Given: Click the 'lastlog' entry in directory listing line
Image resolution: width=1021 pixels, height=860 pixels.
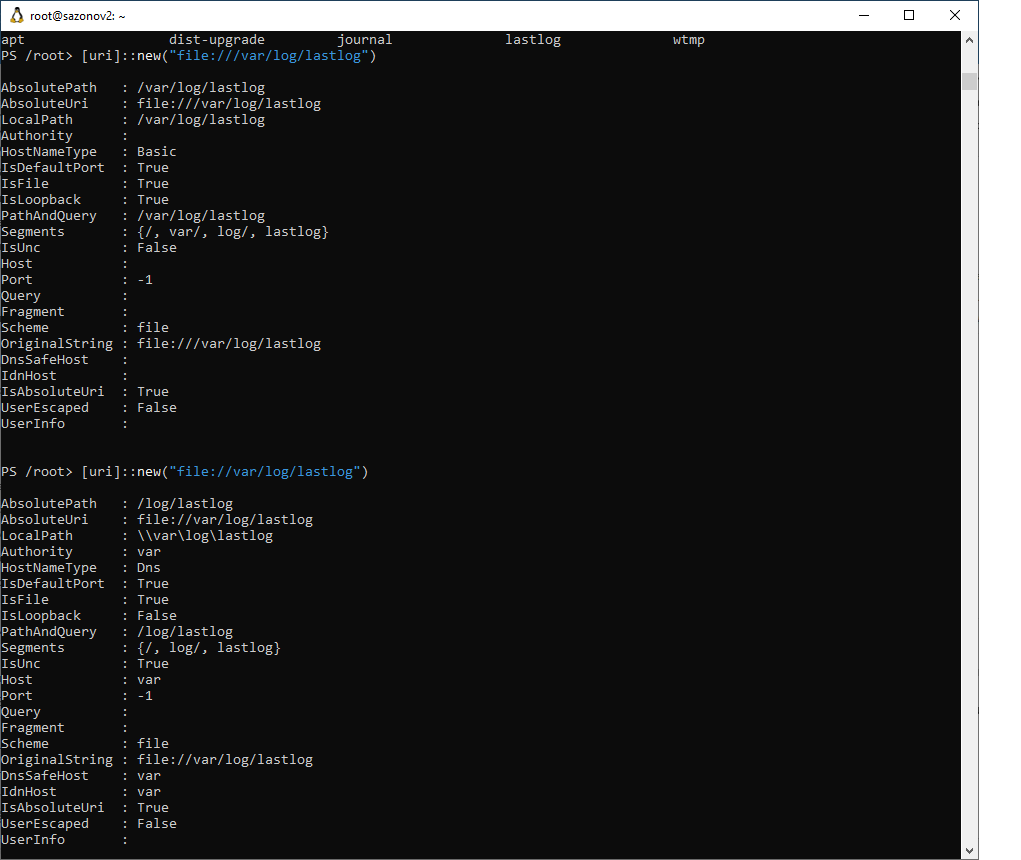Looking at the screenshot, I should [533, 40].
